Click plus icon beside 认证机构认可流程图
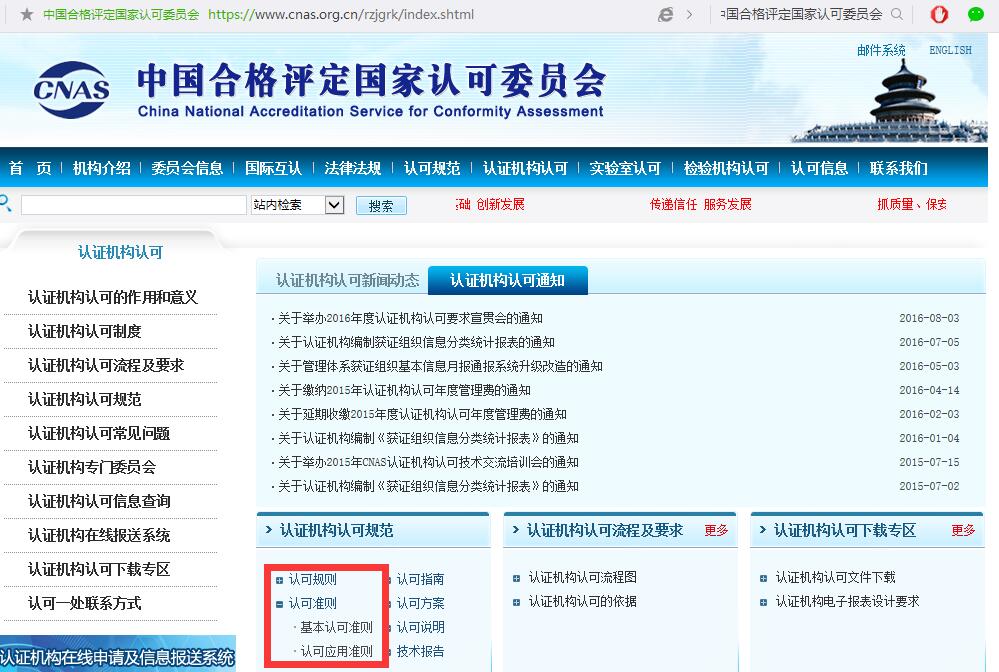This screenshot has height=672, width=999. pos(516,578)
